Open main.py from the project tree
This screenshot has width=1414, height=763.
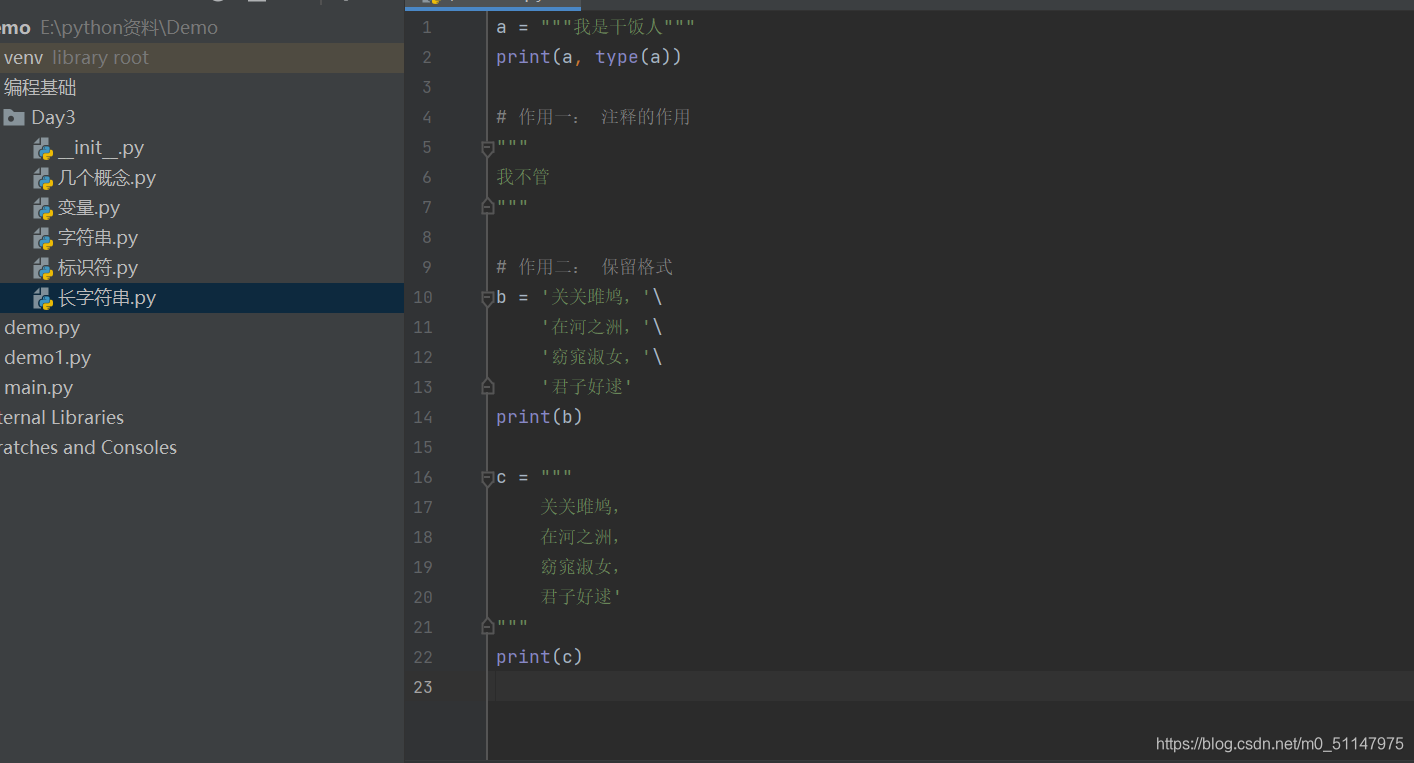pos(38,388)
